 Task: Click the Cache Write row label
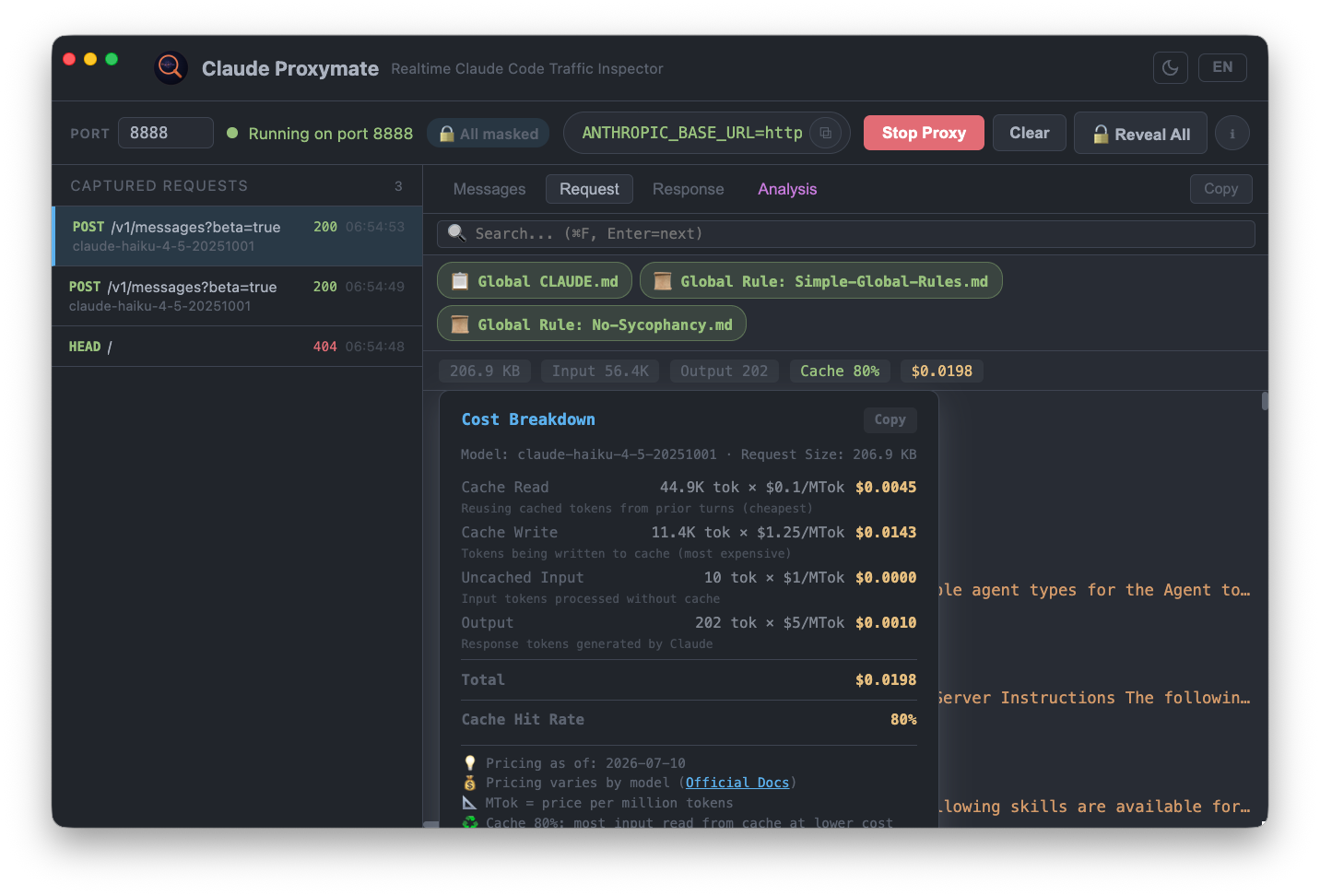click(510, 532)
